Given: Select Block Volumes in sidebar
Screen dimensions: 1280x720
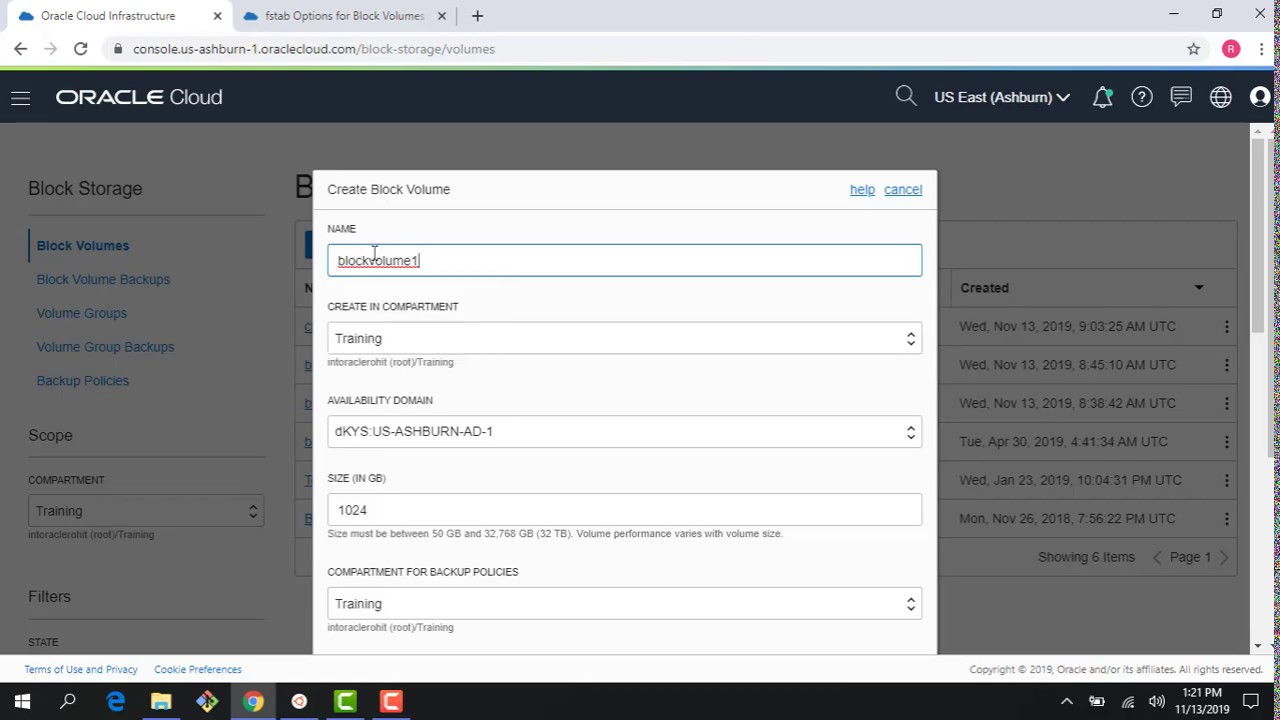Looking at the screenshot, I should click(83, 246).
